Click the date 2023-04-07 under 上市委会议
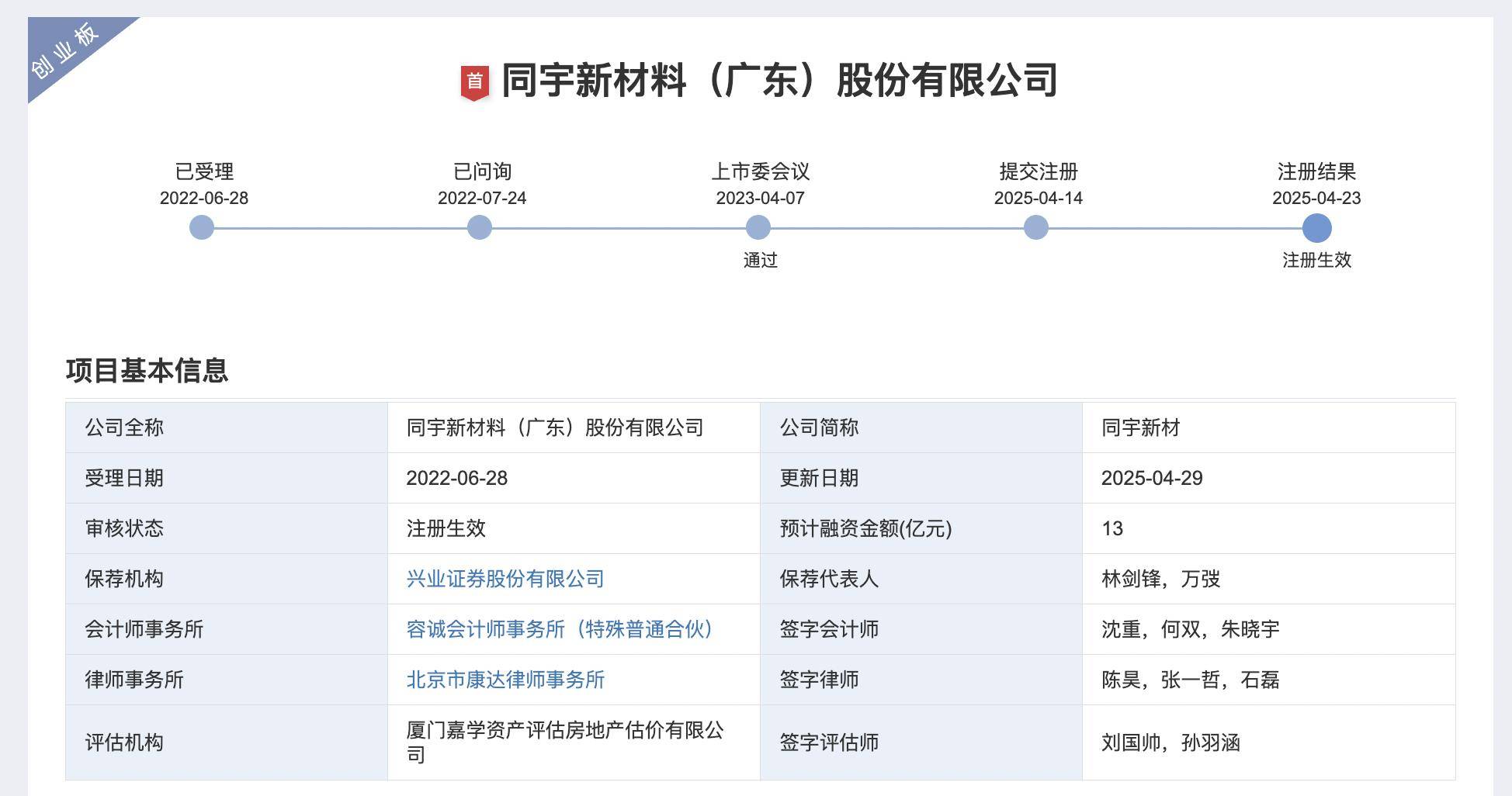This screenshot has height=796, width=1512. click(760, 199)
